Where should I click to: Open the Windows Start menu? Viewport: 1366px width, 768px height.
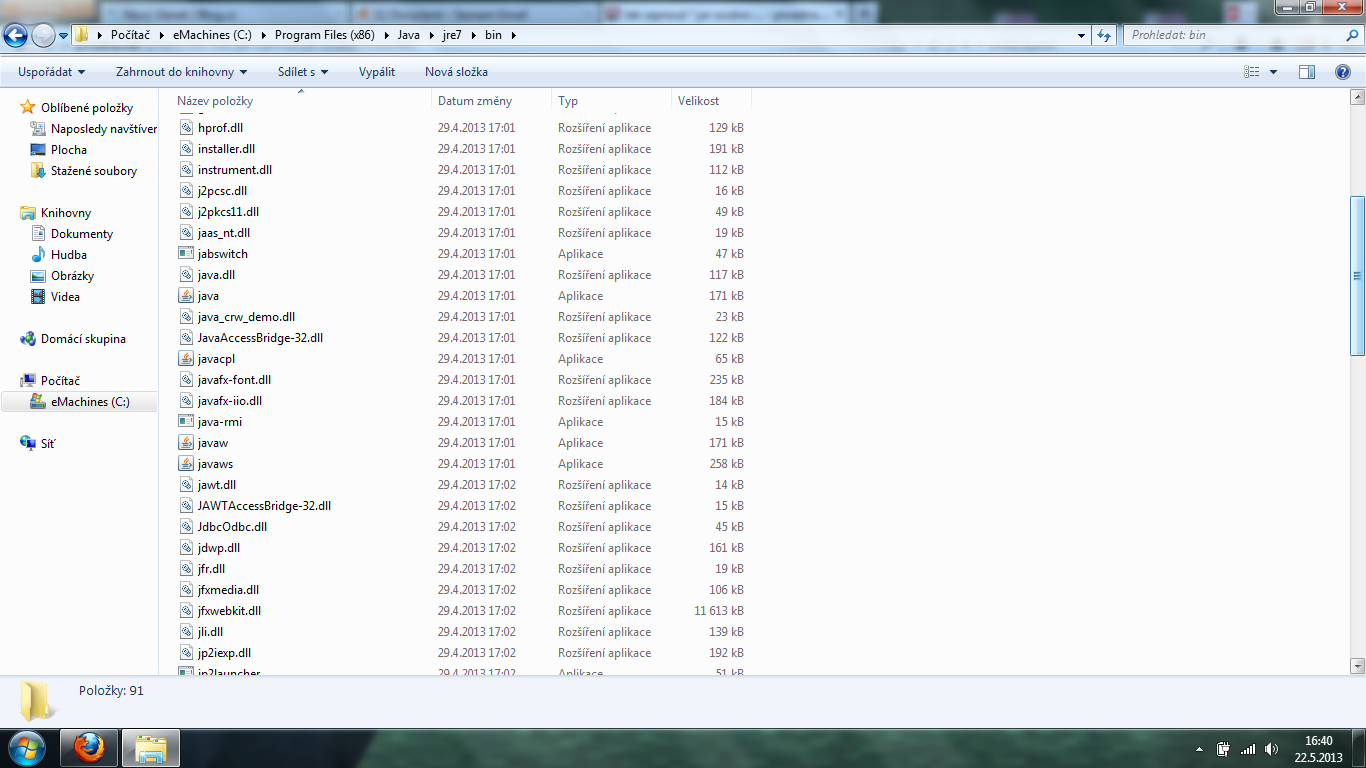pyautogui.click(x=25, y=747)
